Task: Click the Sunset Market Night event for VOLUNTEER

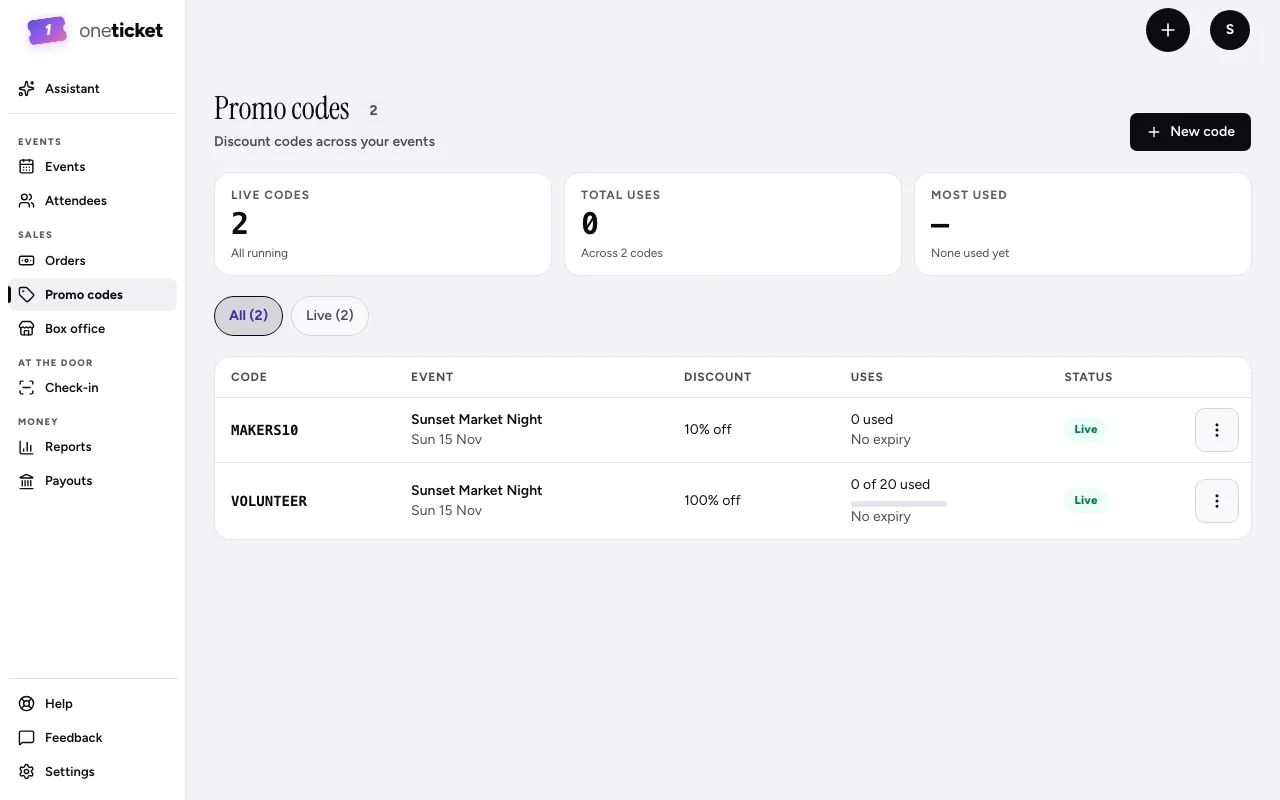Action: click(x=477, y=491)
